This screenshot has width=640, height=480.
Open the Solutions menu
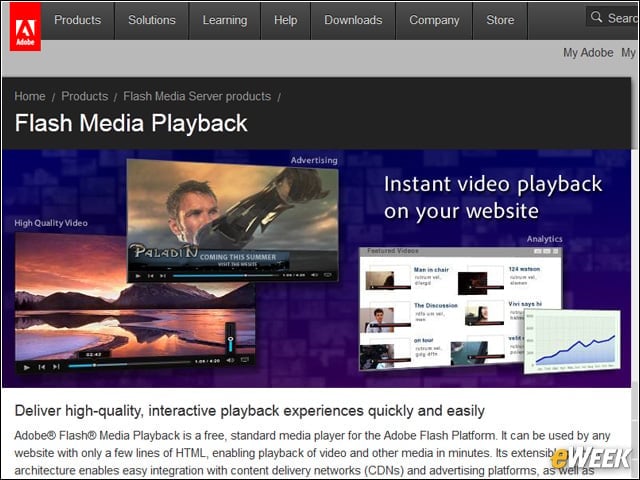point(152,20)
